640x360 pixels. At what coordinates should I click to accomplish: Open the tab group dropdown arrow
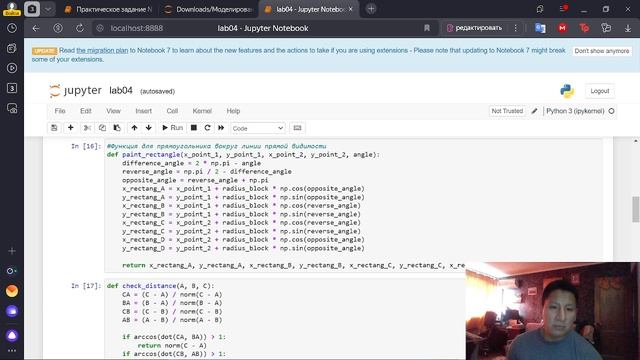click(x=48, y=9)
